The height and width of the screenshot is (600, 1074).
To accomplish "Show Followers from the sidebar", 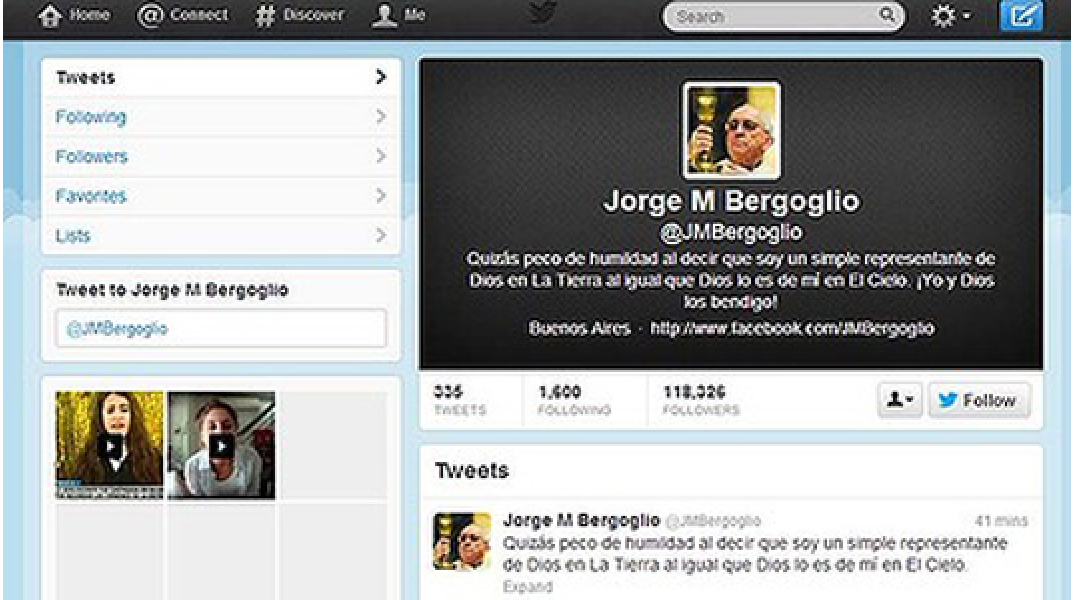I will click(92, 156).
